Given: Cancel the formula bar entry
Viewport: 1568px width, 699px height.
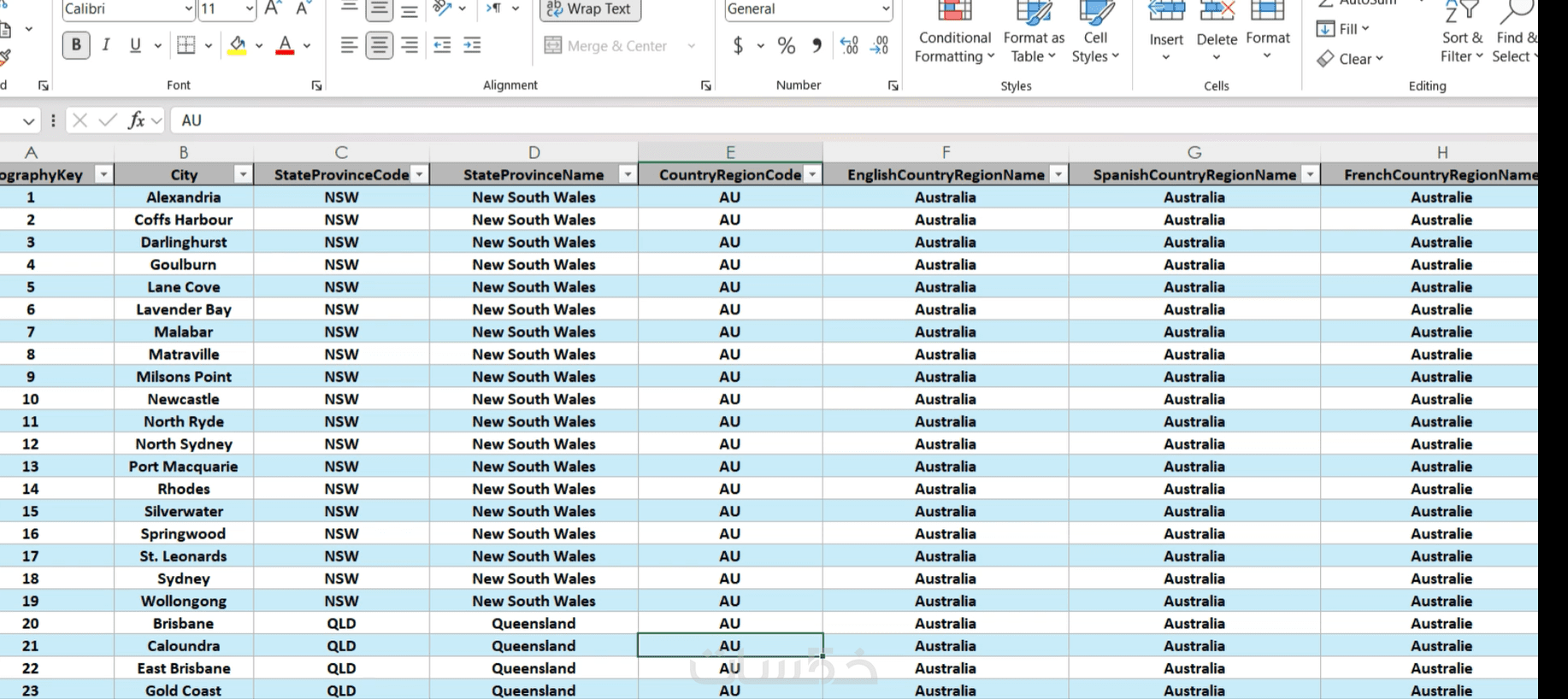Looking at the screenshot, I should click(x=80, y=120).
